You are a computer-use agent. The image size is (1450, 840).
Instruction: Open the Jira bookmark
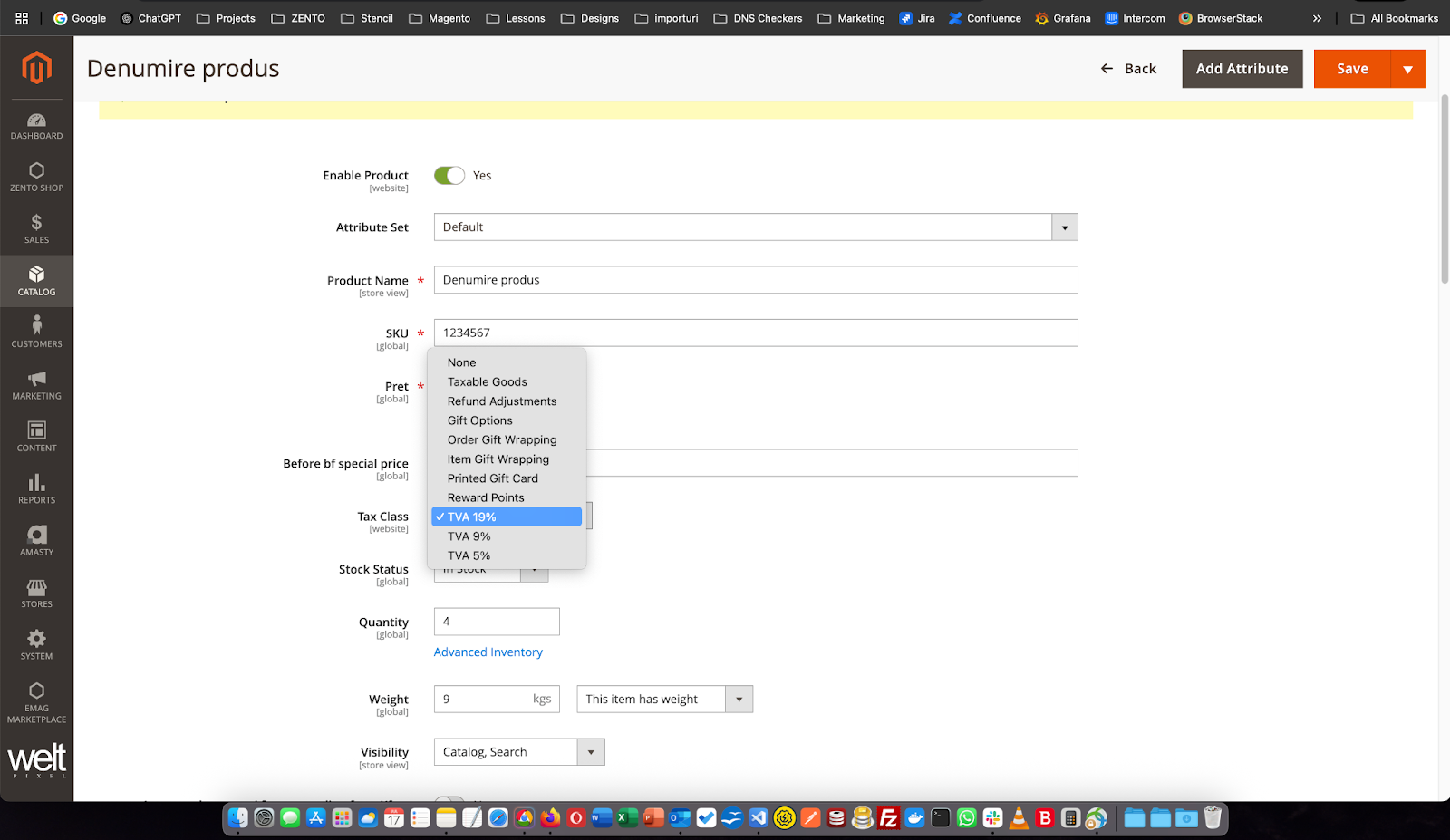pyautogui.click(x=916, y=18)
